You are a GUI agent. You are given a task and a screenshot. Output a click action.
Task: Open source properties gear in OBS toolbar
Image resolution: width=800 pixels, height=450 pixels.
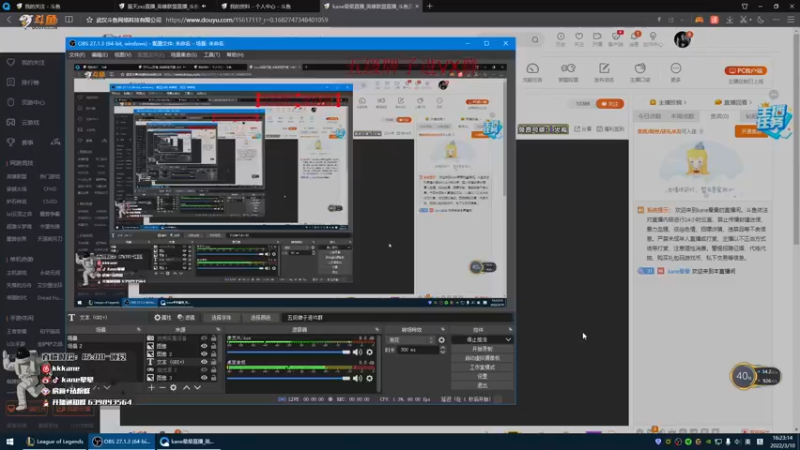click(x=163, y=317)
